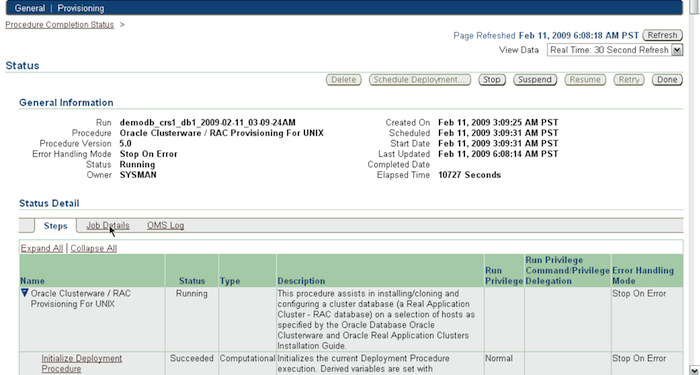Switch to the OMS Log tab

(x=166, y=225)
